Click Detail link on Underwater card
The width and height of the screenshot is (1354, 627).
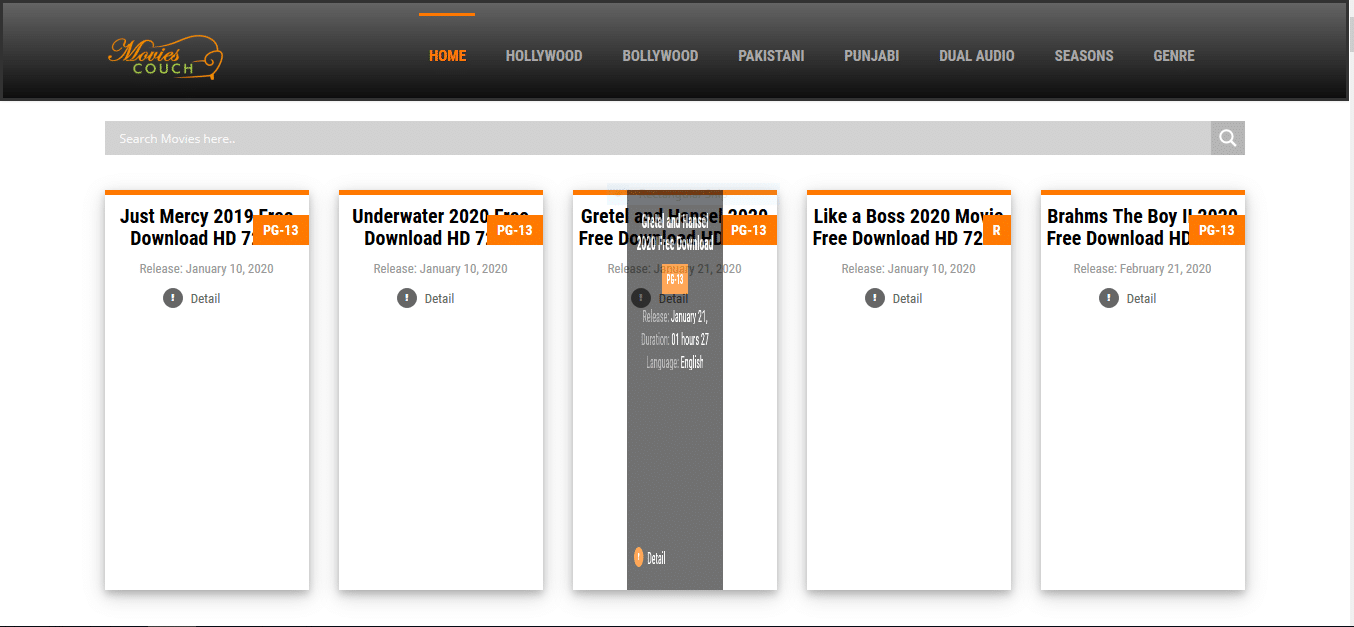pyautogui.click(x=439, y=298)
